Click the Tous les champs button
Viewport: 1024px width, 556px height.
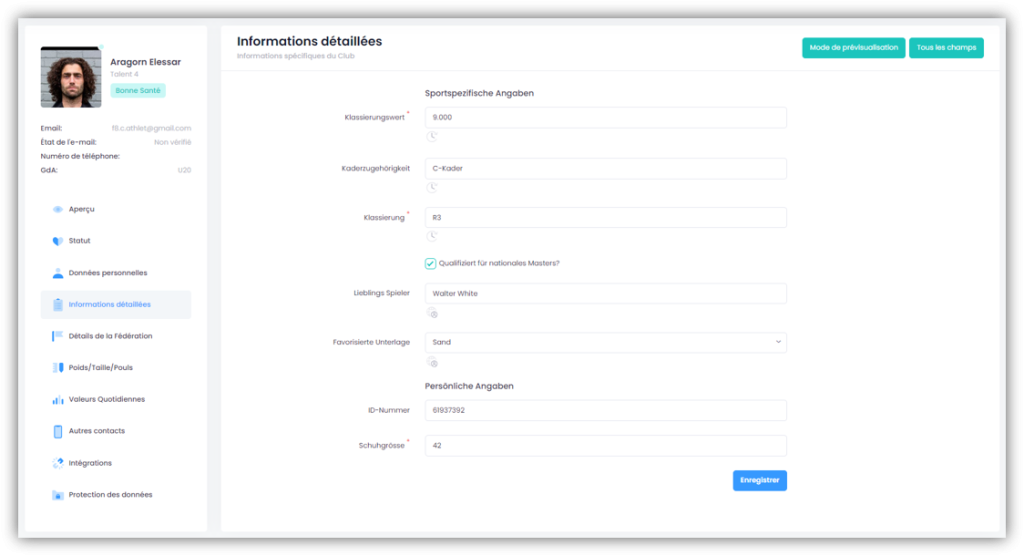tap(946, 48)
